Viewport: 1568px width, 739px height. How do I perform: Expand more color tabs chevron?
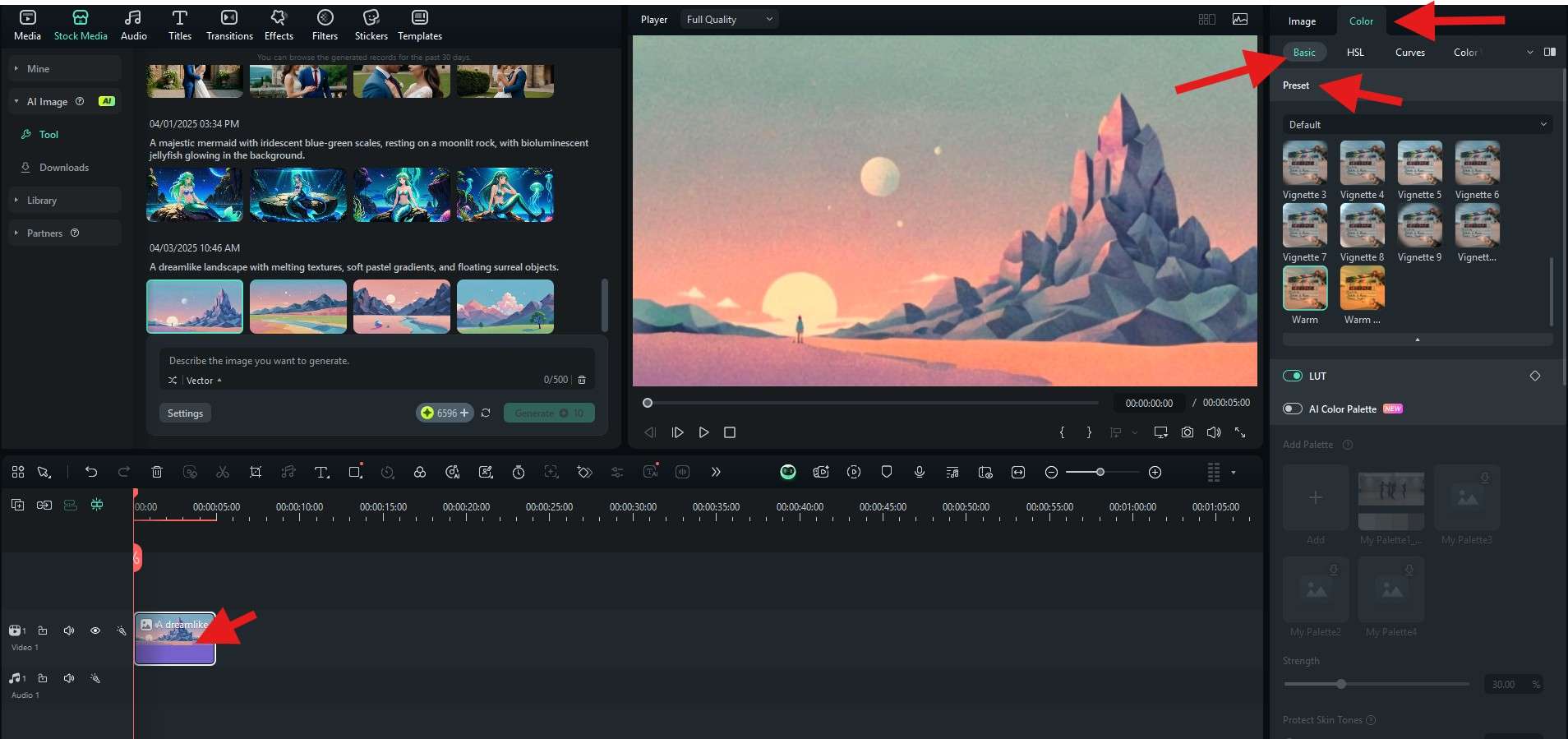pyautogui.click(x=1529, y=53)
